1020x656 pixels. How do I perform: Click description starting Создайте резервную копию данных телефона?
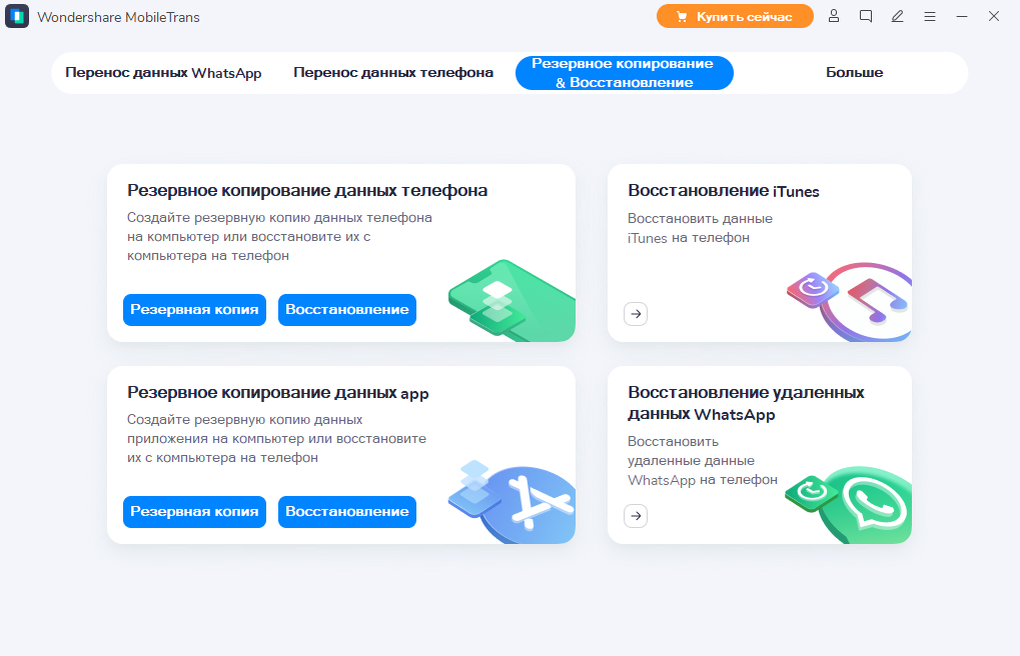point(280,236)
